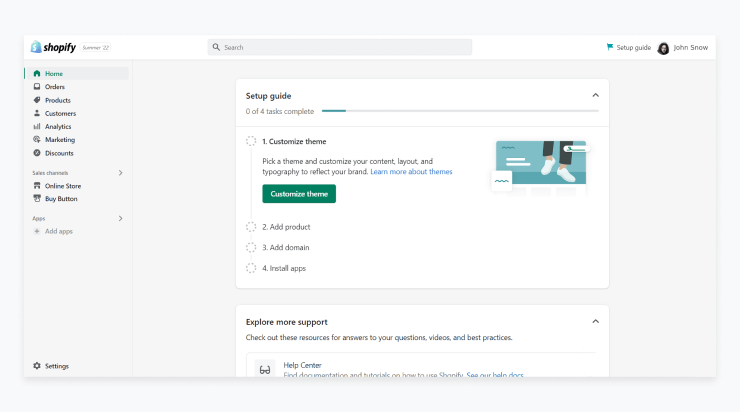Mark Customize theme task as complete
The width and height of the screenshot is (740, 412).
[x=251, y=141]
